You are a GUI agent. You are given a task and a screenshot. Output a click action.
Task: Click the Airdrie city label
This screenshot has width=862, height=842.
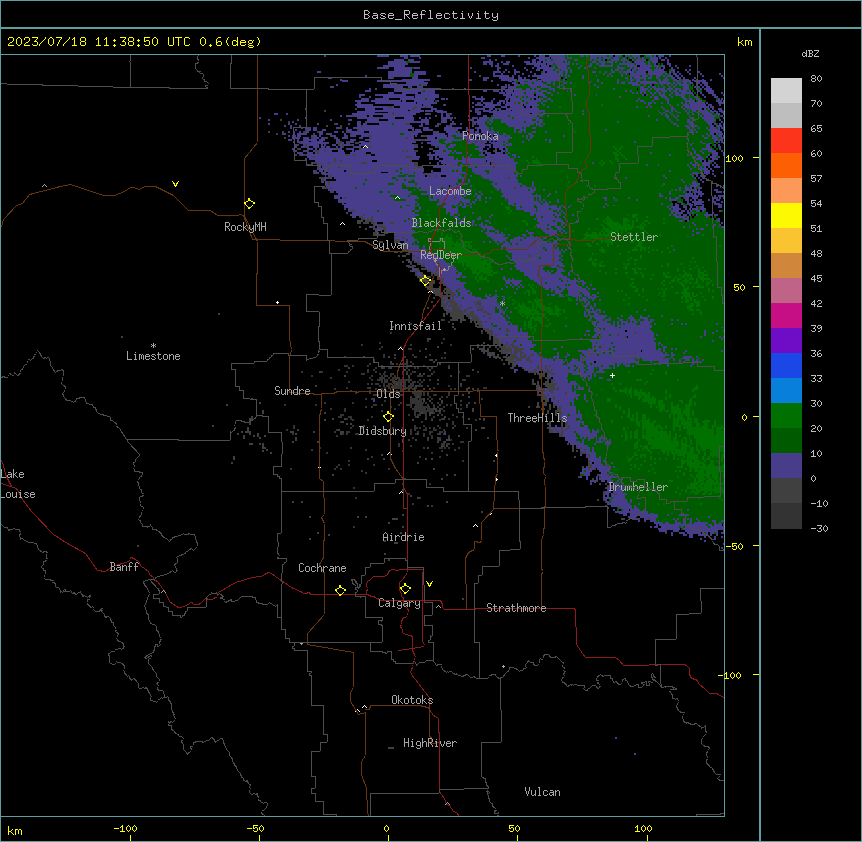click(403, 537)
